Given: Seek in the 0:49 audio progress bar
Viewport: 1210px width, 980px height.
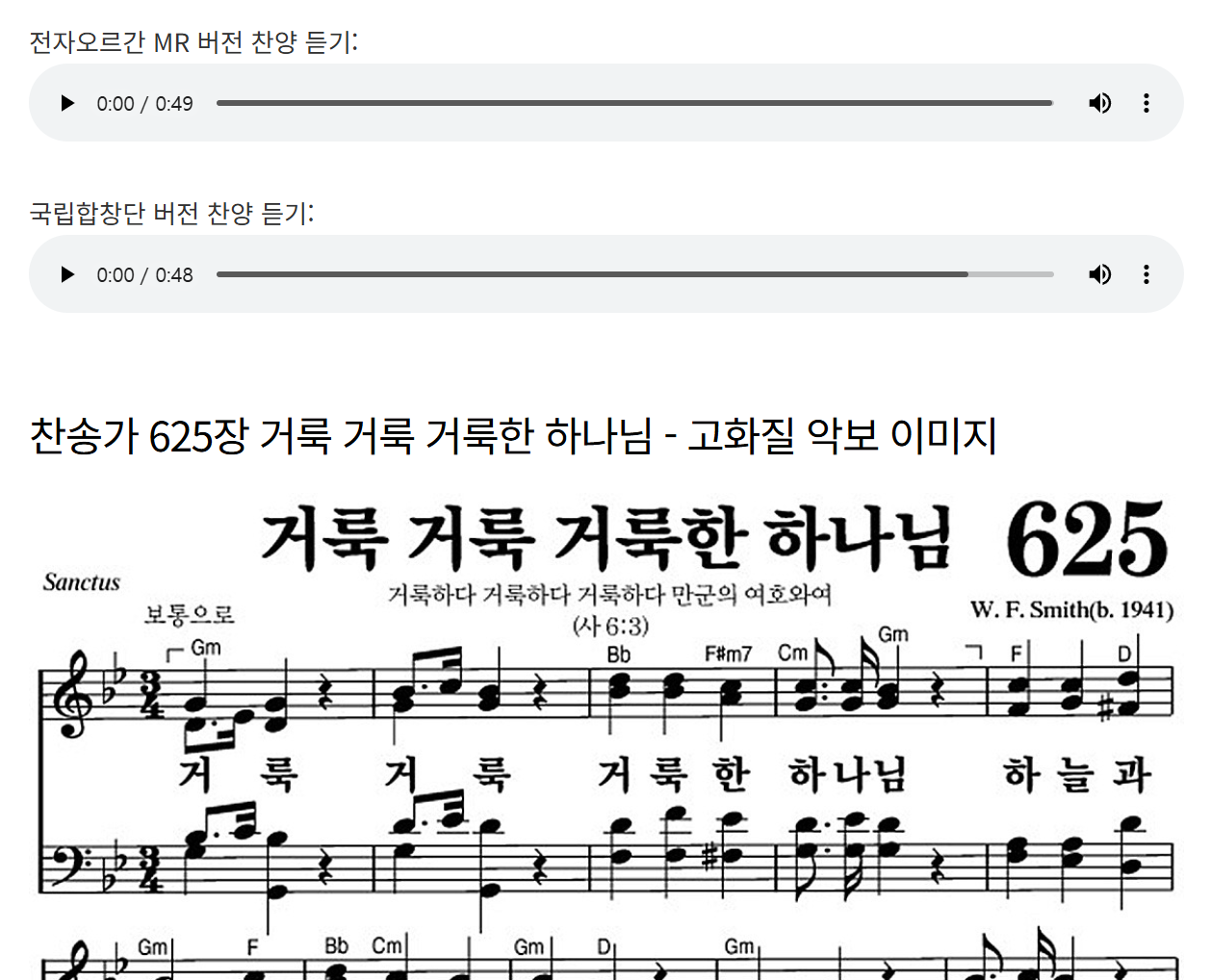Looking at the screenshot, I should (x=634, y=103).
